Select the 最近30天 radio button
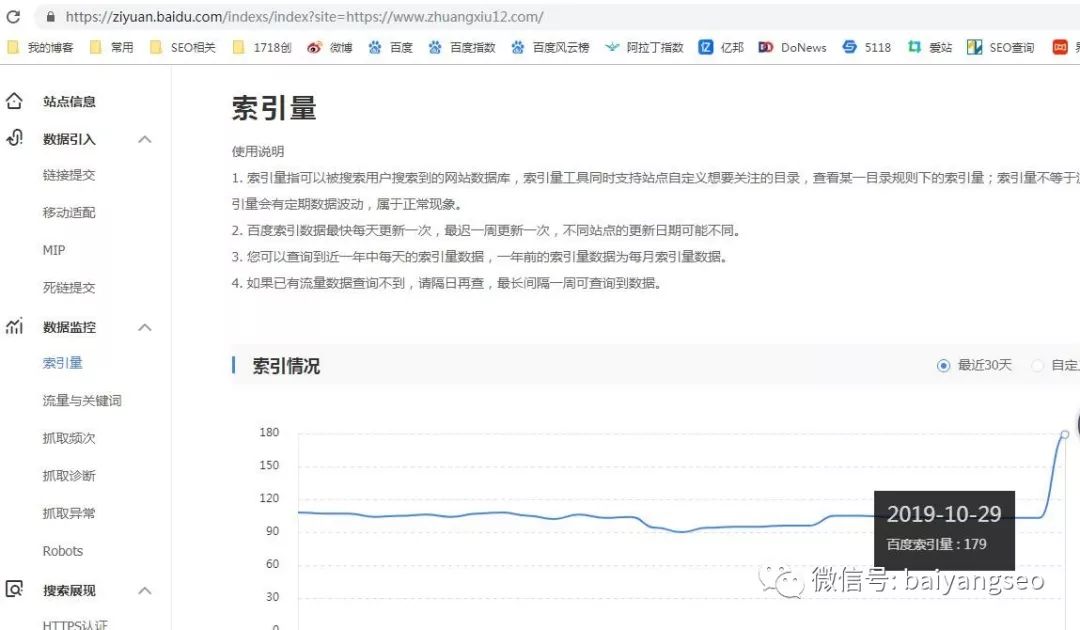Viewport: 1080px width, 630px height. coord(943,366)
